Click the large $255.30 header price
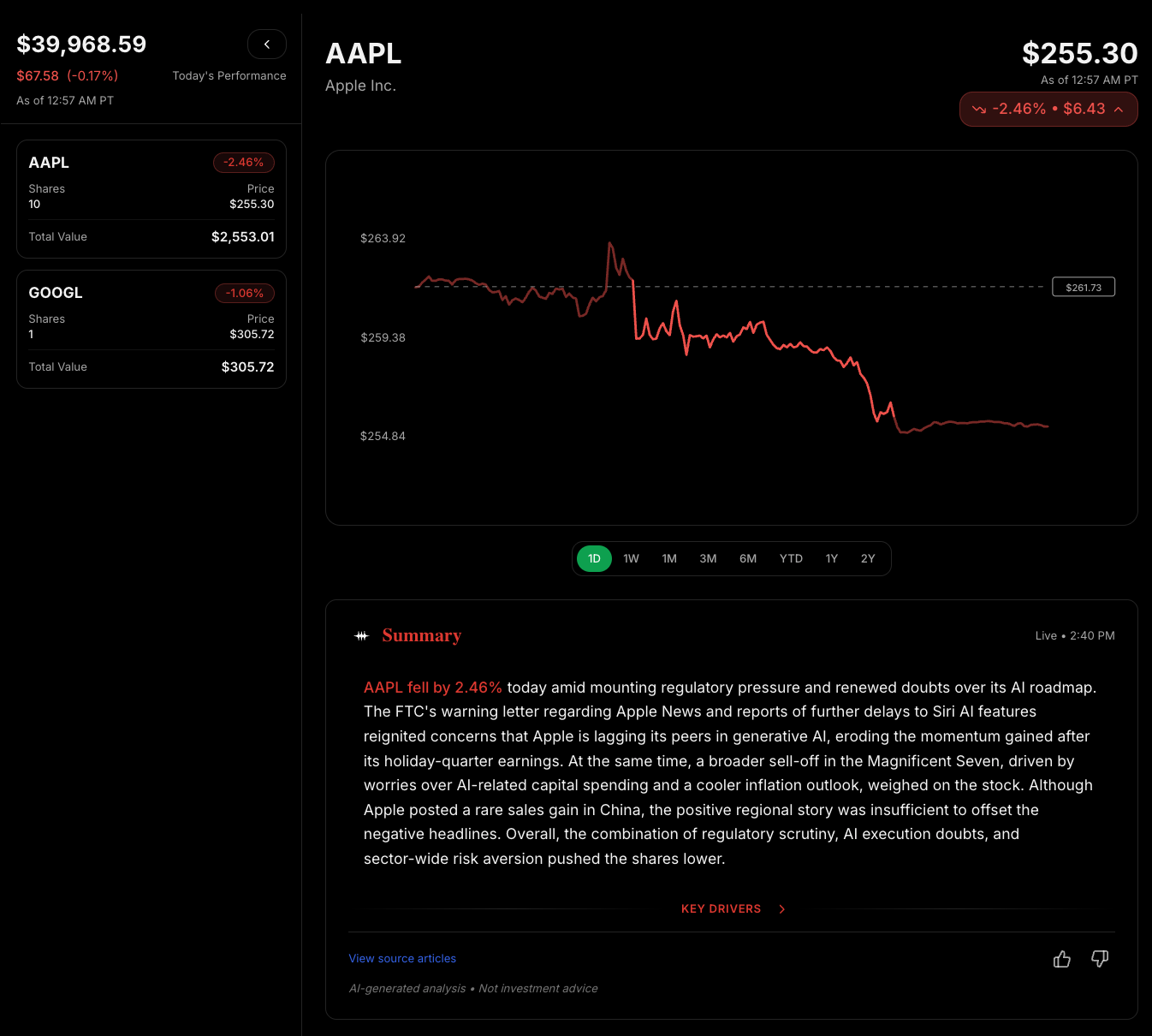Screen dimensions: 1152x1036 (x=1079, y=53)
